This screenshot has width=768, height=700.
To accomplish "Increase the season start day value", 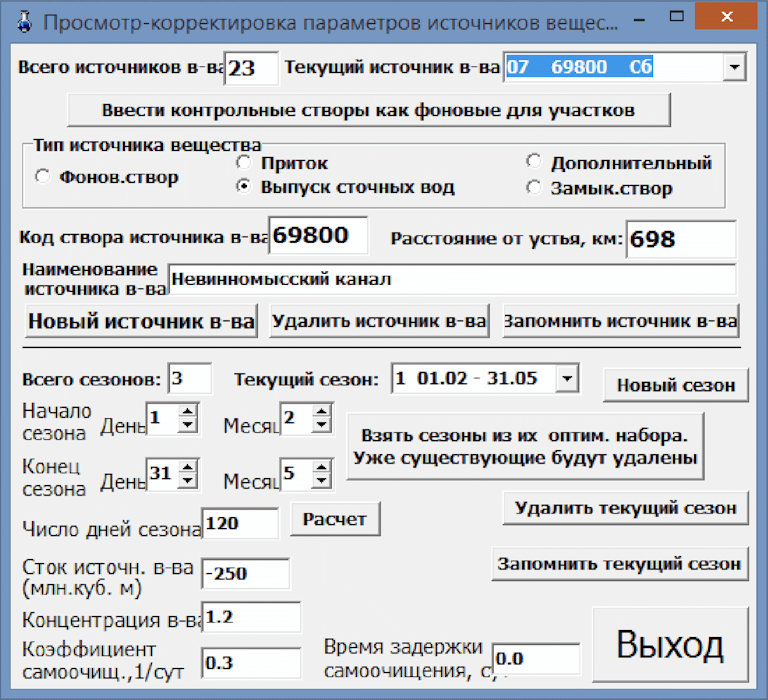I will pyautogui.click(x=186, y=411).
